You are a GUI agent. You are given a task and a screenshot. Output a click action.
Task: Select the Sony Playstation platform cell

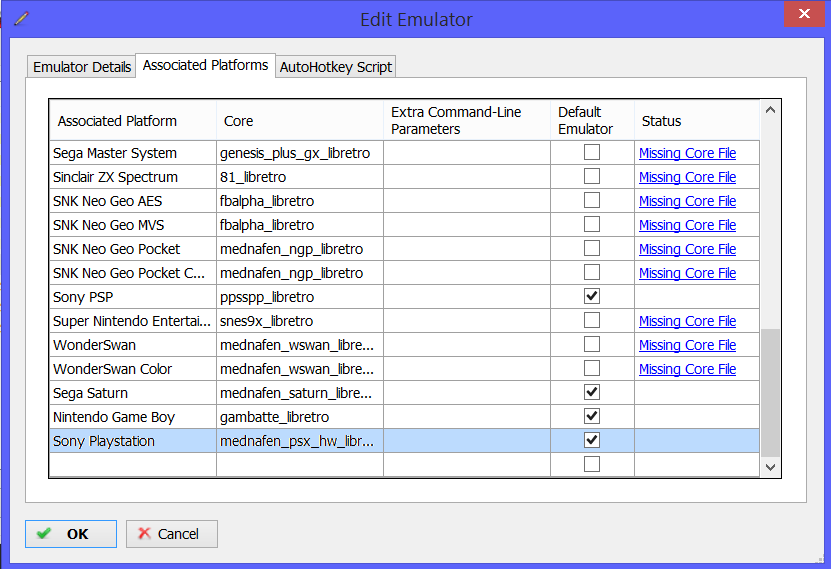click(x=133, y=441)
